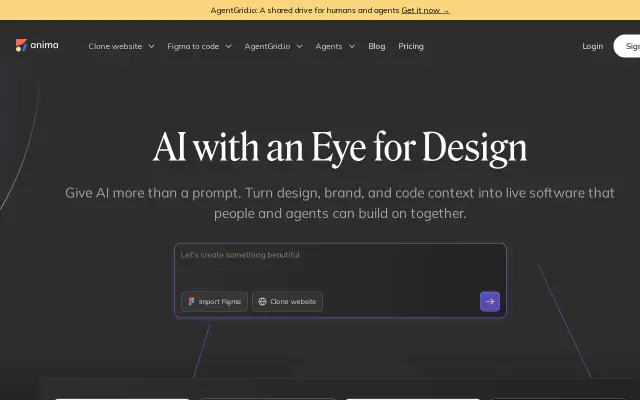
Task: Click the Import Figma button
Action: (214, 302)
